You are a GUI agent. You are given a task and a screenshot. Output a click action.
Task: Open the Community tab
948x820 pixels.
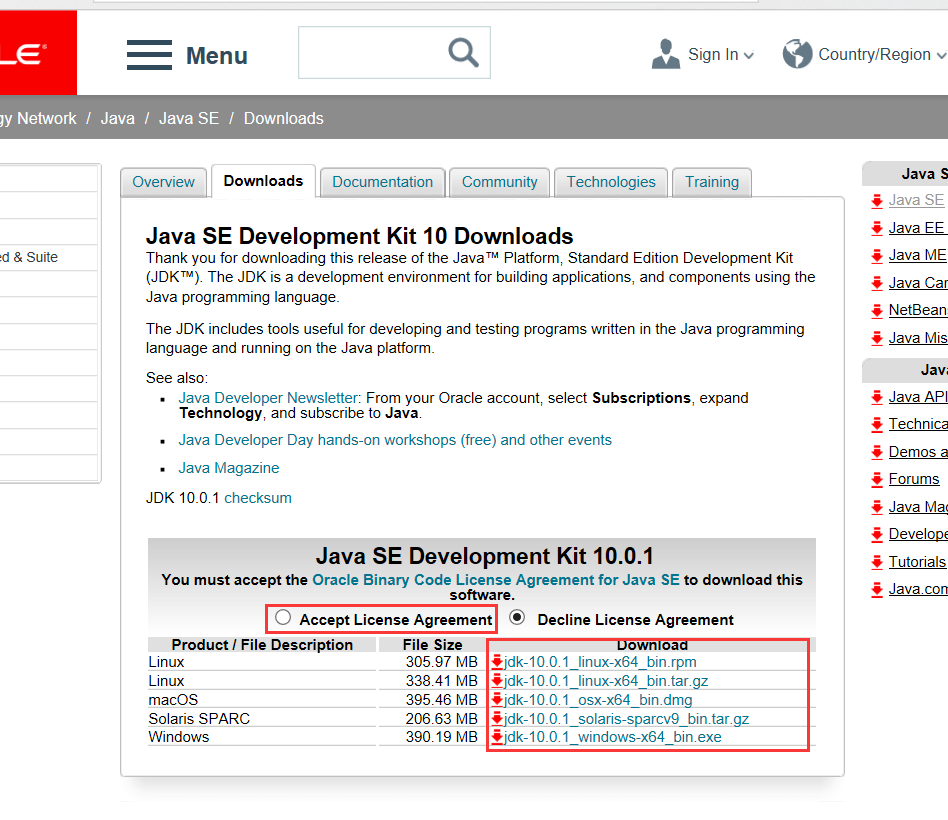point(499,182)
